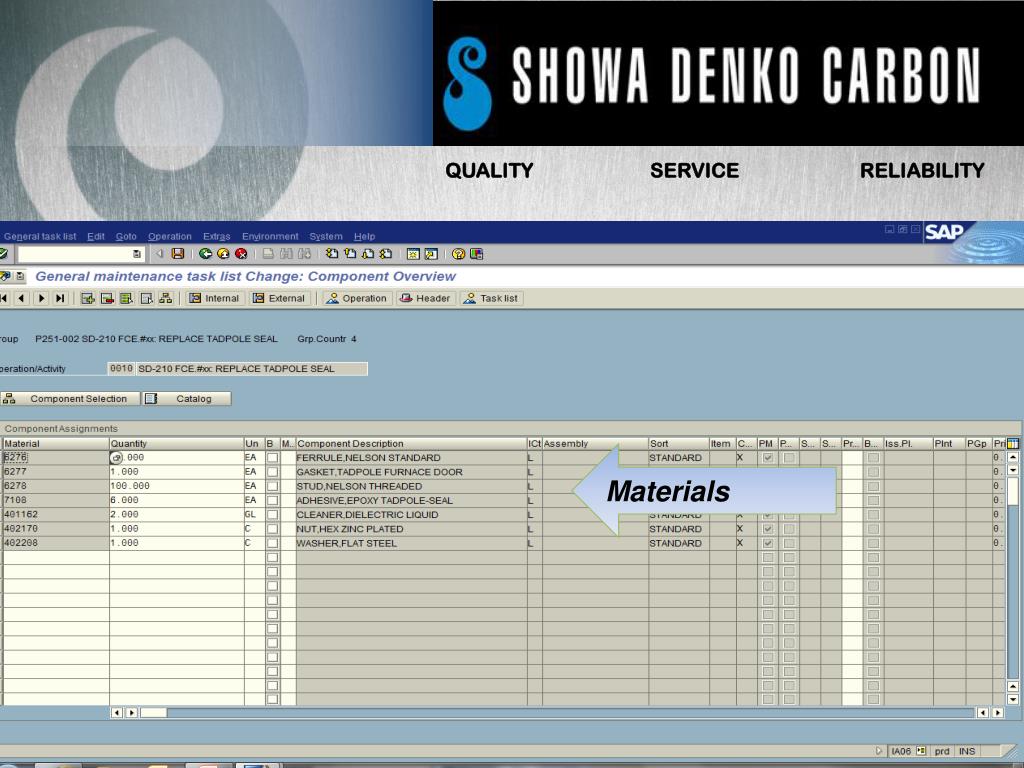Tick the B checkbox for NUT,HEX ZINC PLATED
Screen dimensions: 1024x768
tap(272, 529)
